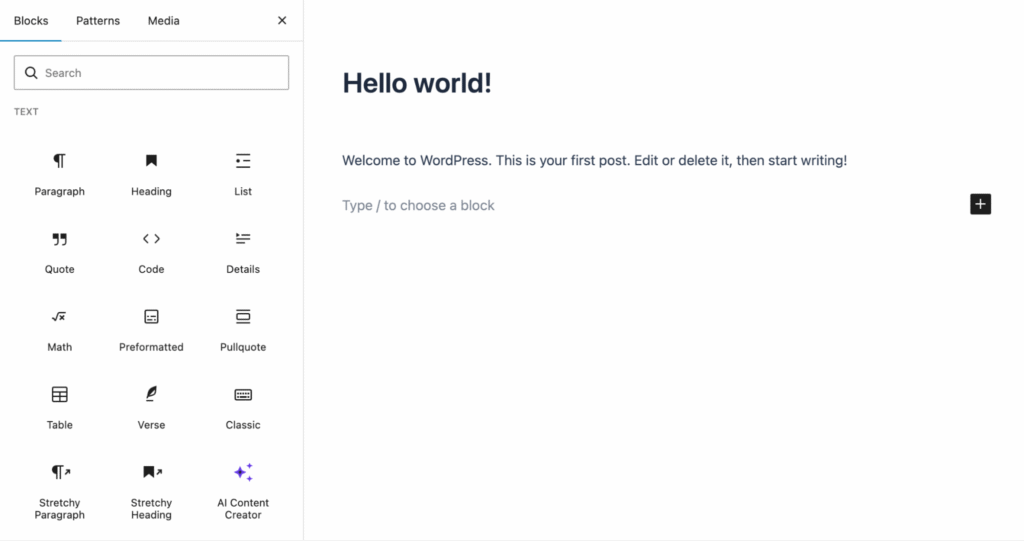The image size is (1024, 541).
Task: Insert a Paragraph block
Action: [x=60, y=172]
